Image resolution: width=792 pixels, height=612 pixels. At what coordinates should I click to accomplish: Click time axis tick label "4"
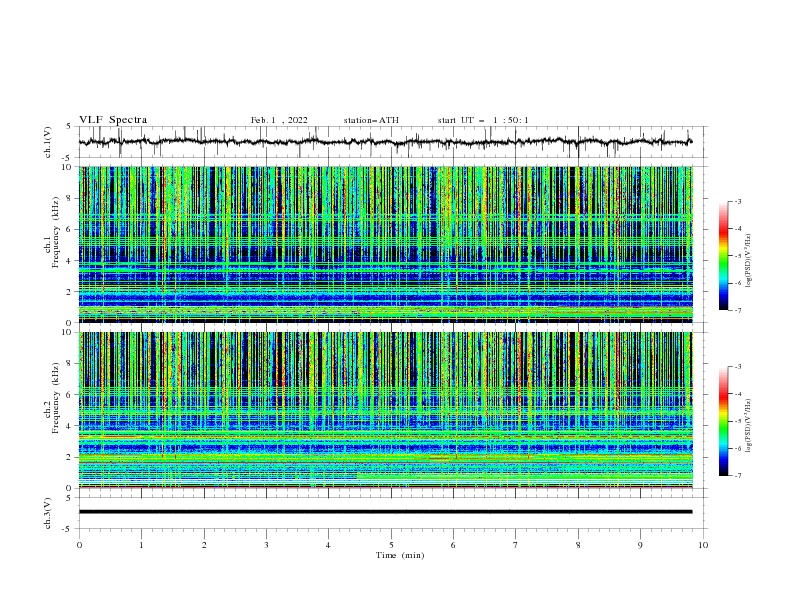[x=328, y=545]
